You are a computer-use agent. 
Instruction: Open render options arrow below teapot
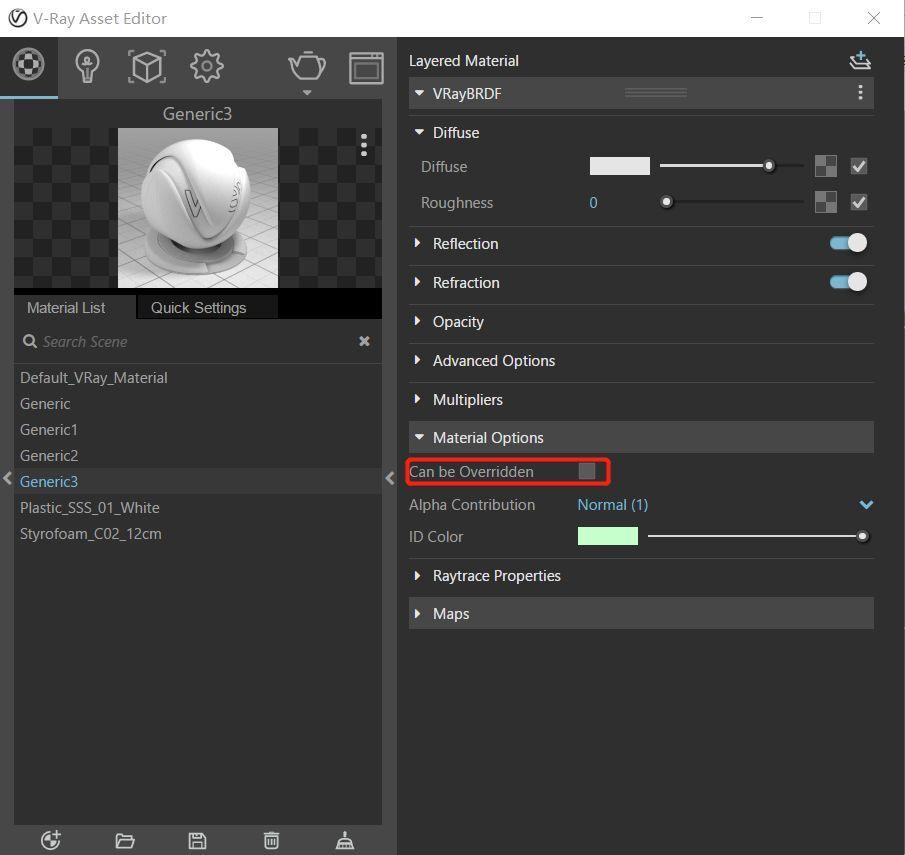coord(307,92)
